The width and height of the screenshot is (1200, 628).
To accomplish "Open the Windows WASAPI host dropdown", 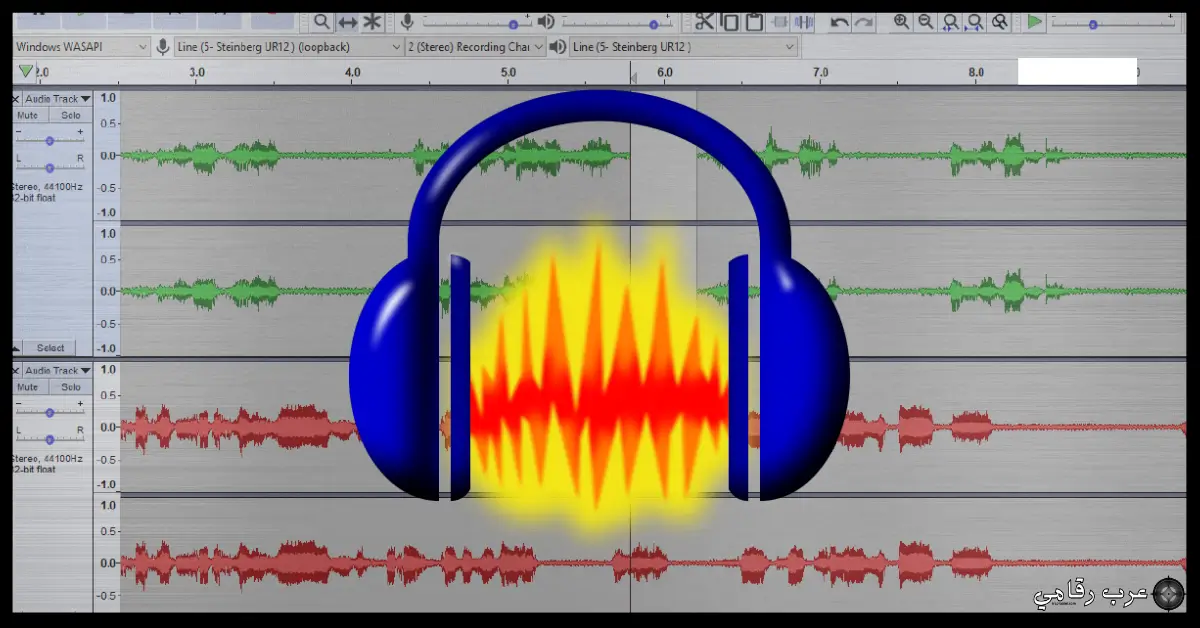I will pyautogui.click(x=81, y=46).
